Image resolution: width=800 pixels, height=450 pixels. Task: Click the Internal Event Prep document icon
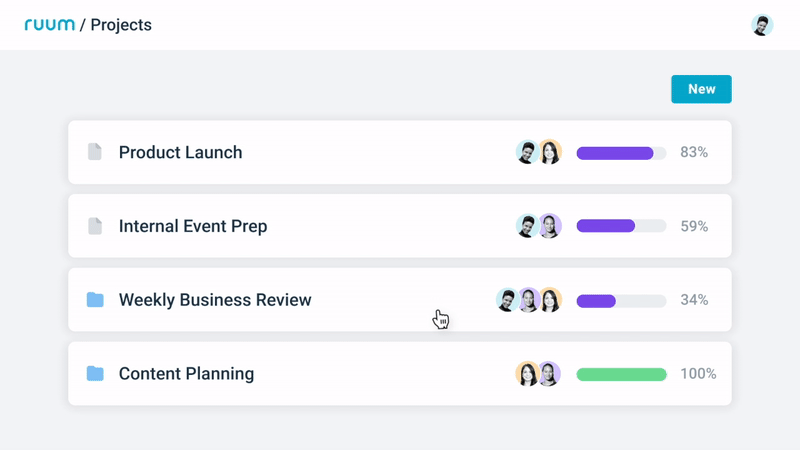pos(95,226)
